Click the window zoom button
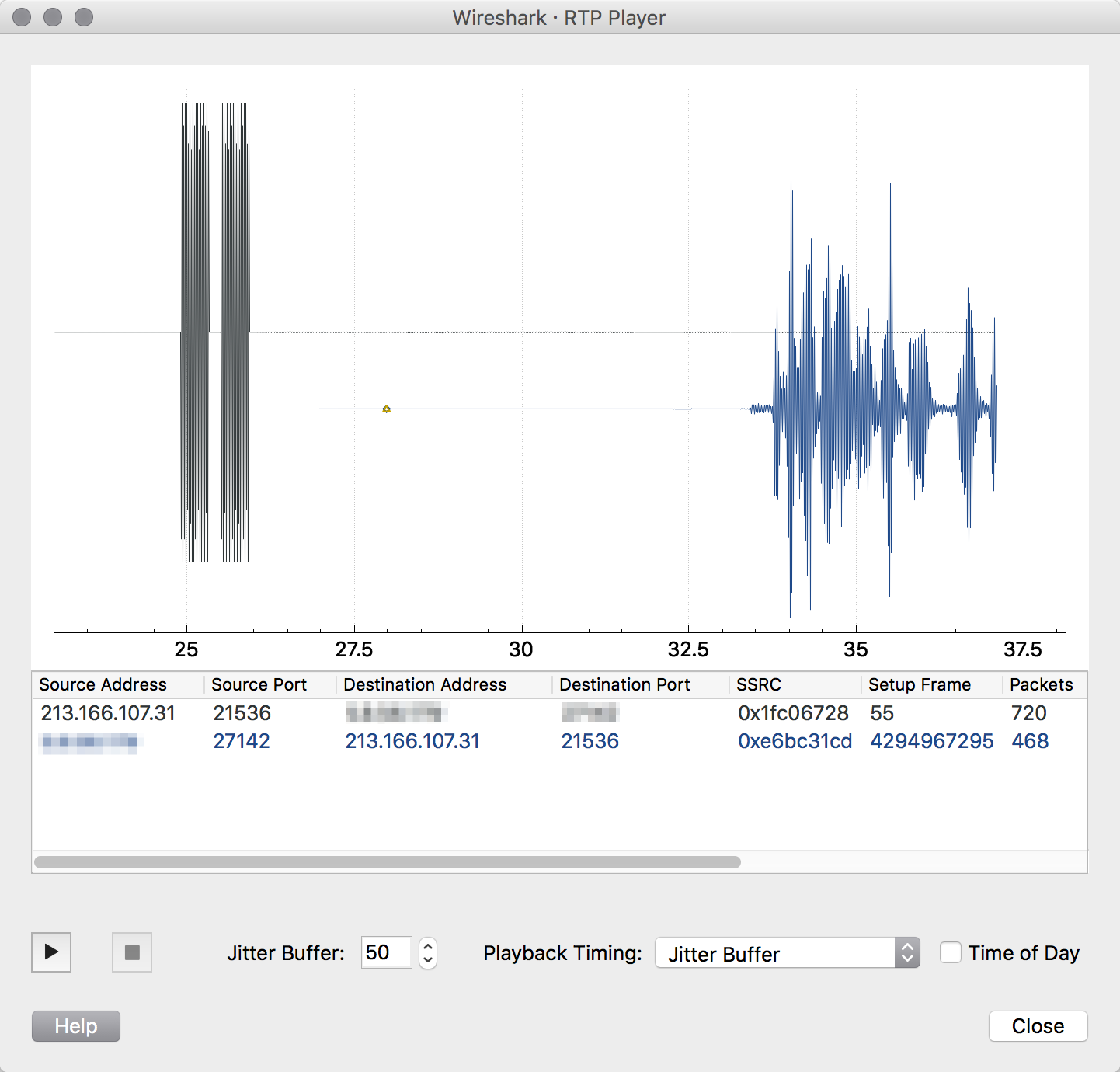This screenshot has width=1120, height=1072. coord(84,17)
